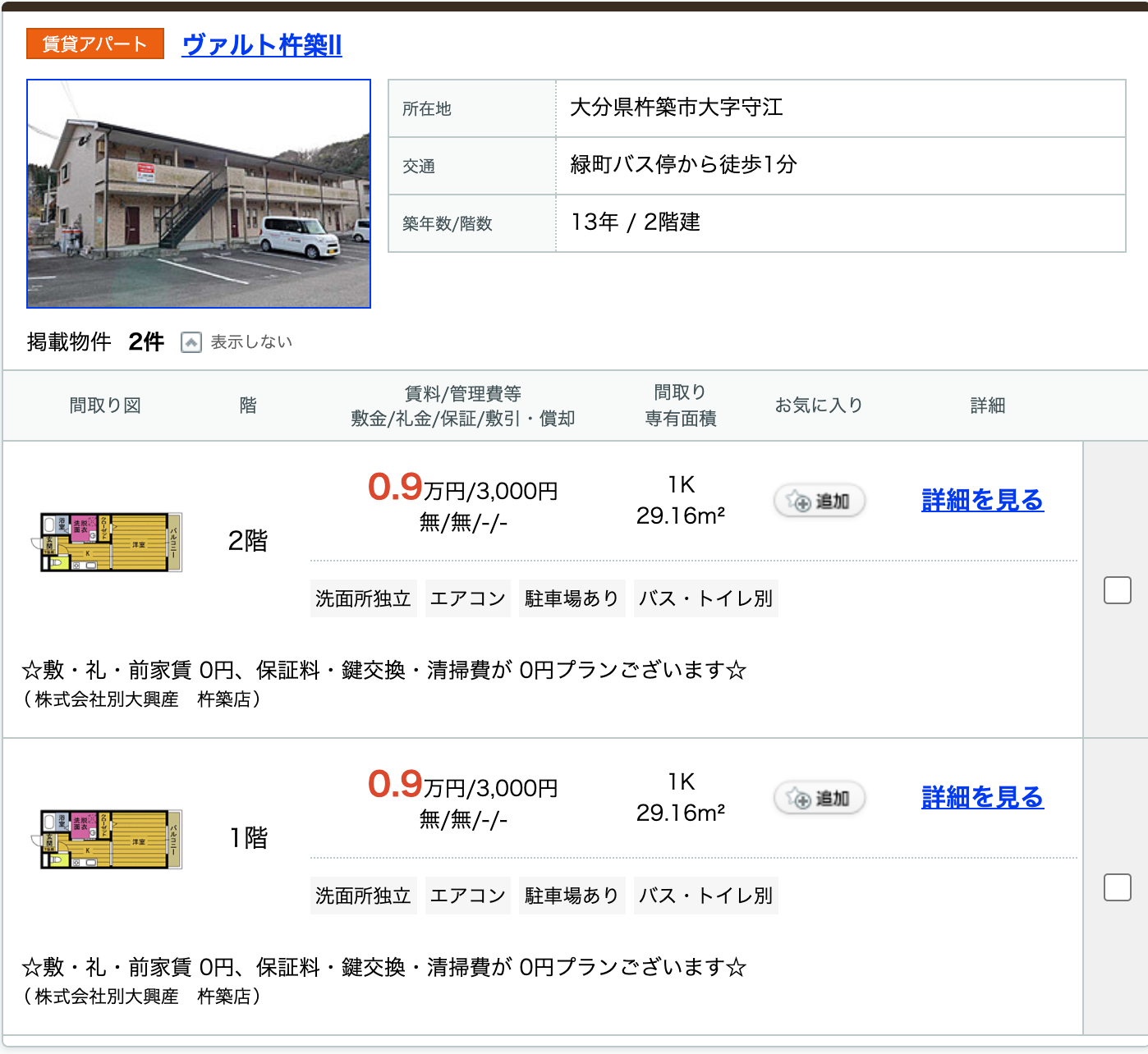The width and height of the screenshot is (1148, 1054).
Task: Click the 表示しない text to hide listings
Action: click(x=251, y=342)
